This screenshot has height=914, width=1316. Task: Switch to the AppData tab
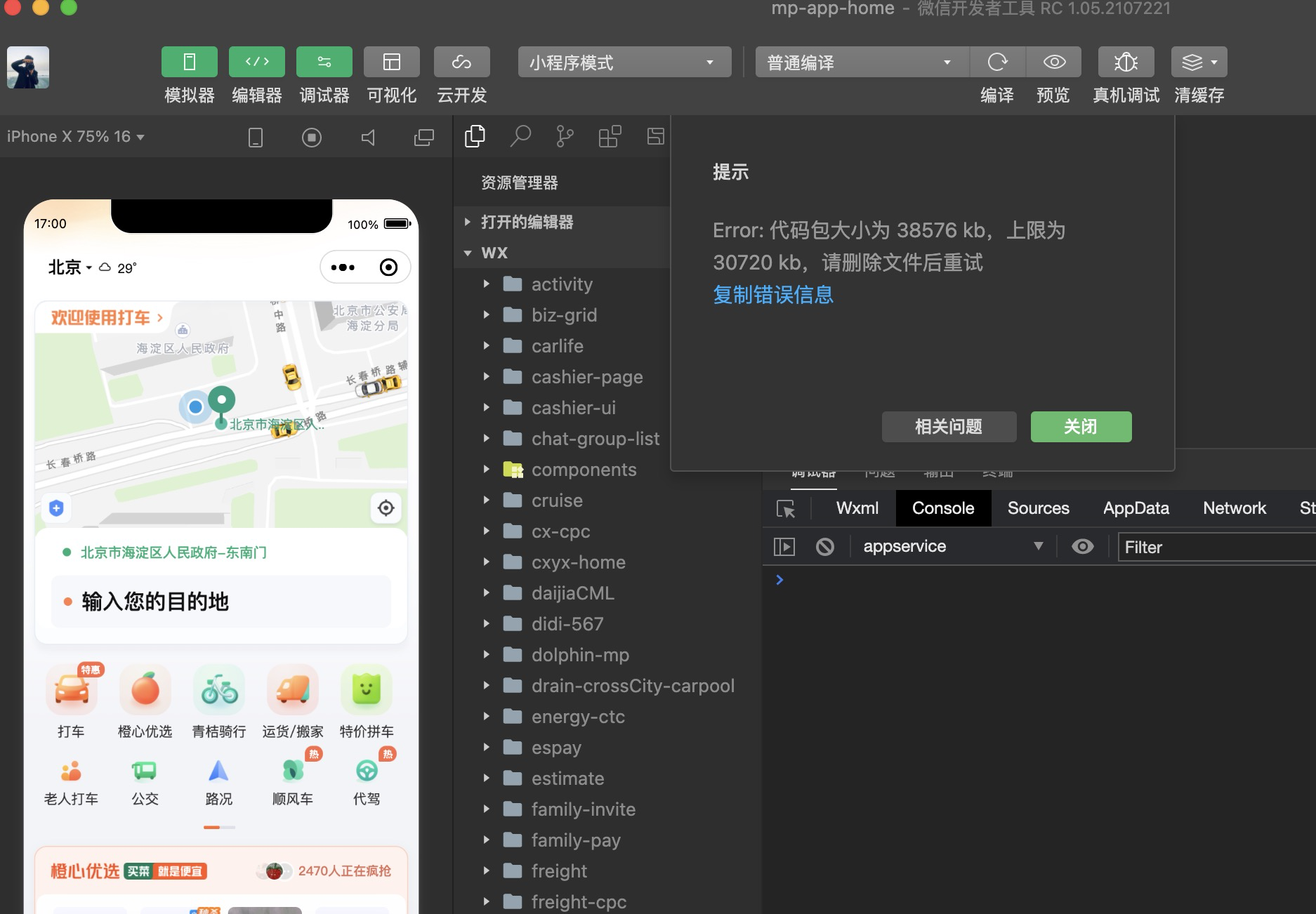click(x=1136, y=508)
